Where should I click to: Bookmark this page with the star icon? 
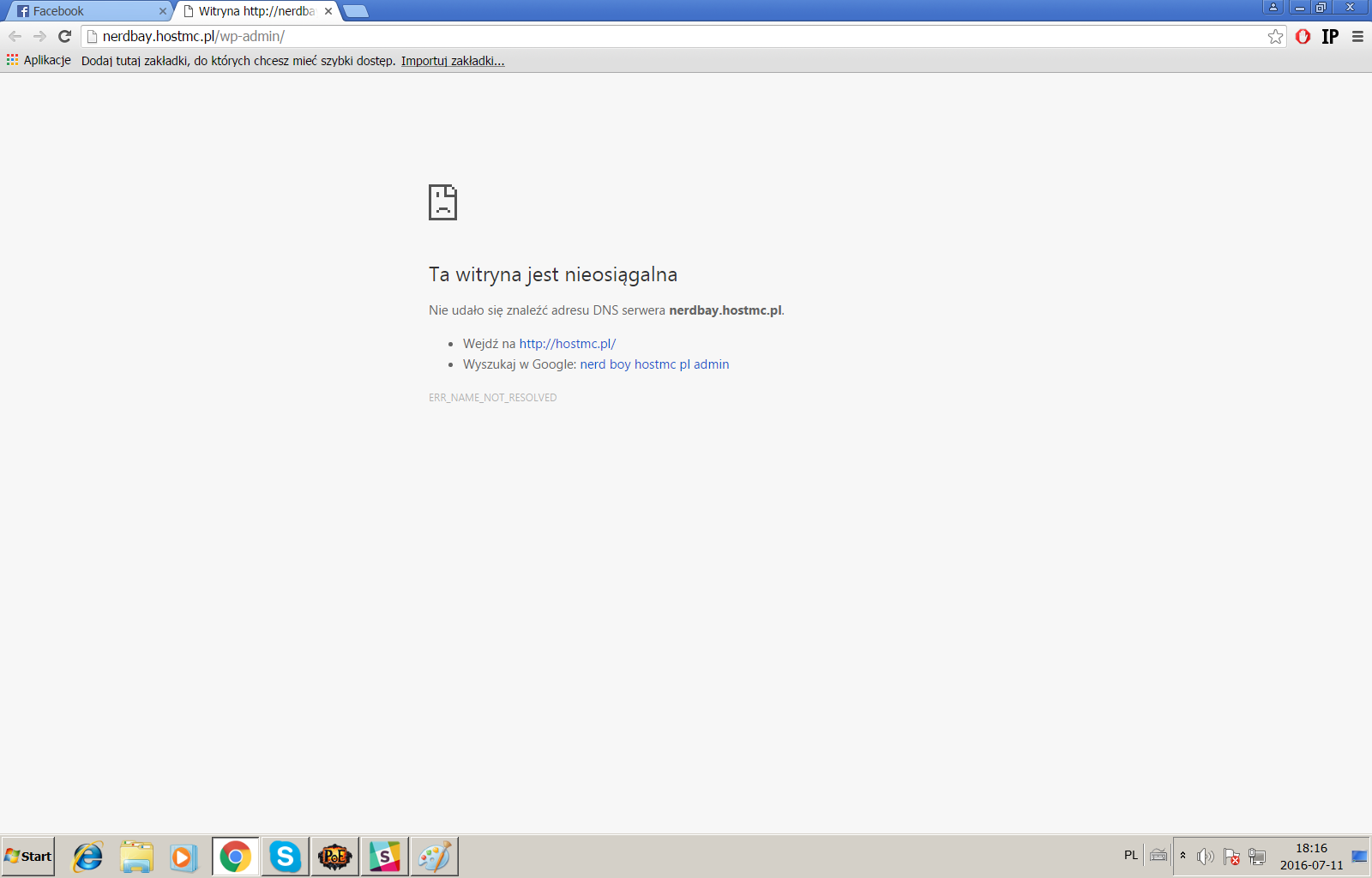[x=1275, y=36]
